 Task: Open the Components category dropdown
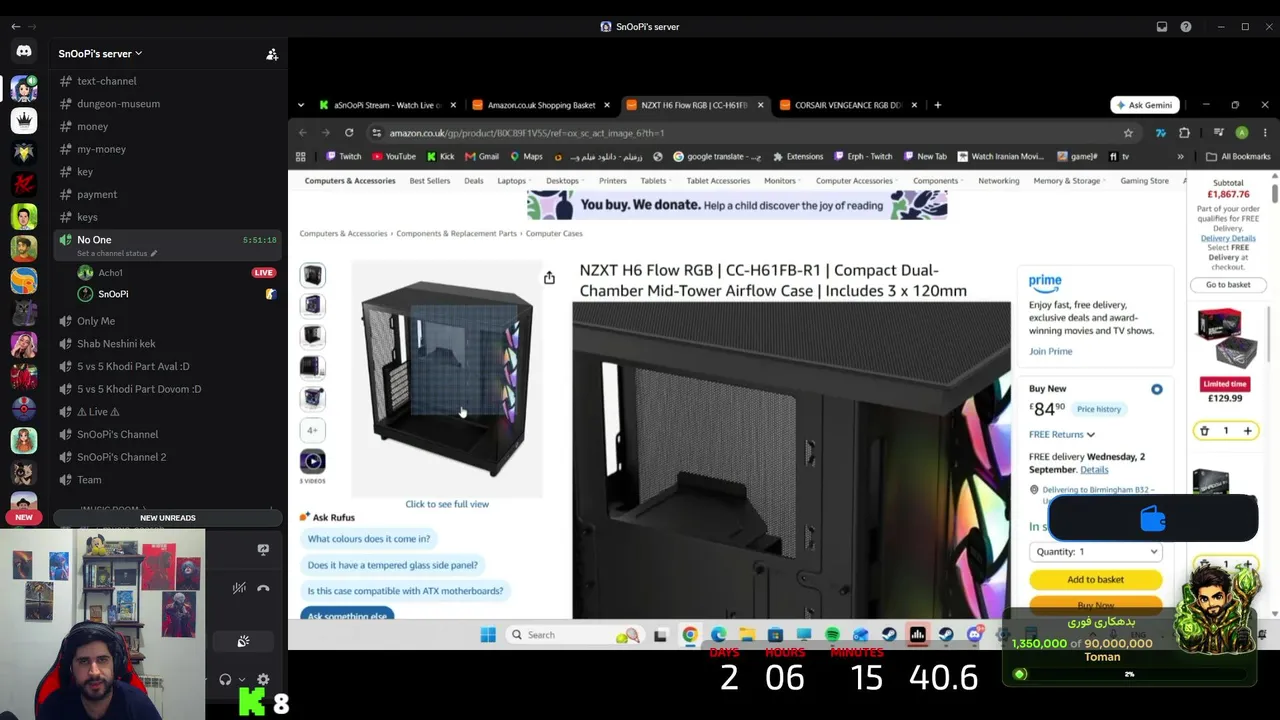click(938, 181)
